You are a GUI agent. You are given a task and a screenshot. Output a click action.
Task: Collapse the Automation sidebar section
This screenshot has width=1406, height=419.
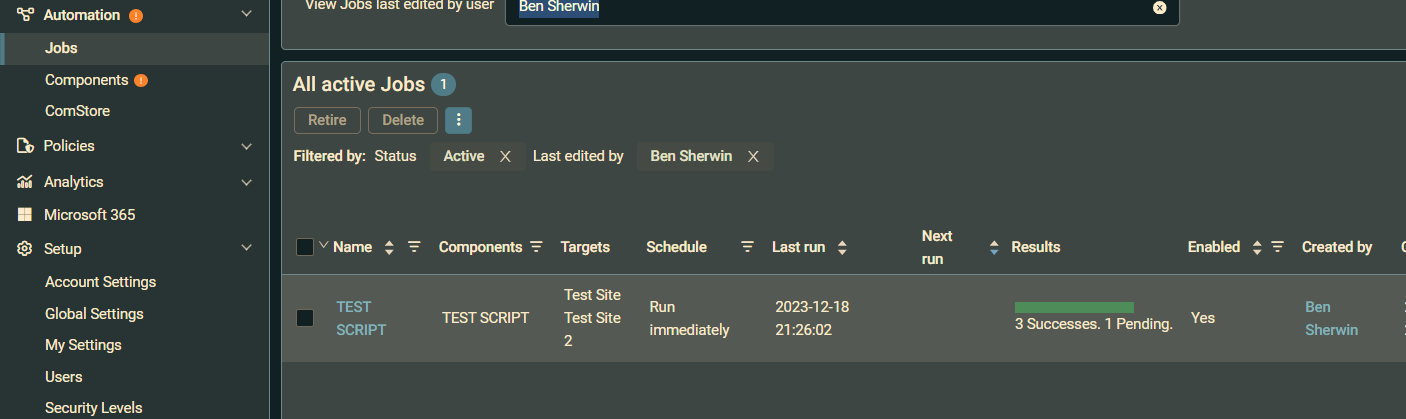point(247,15)
